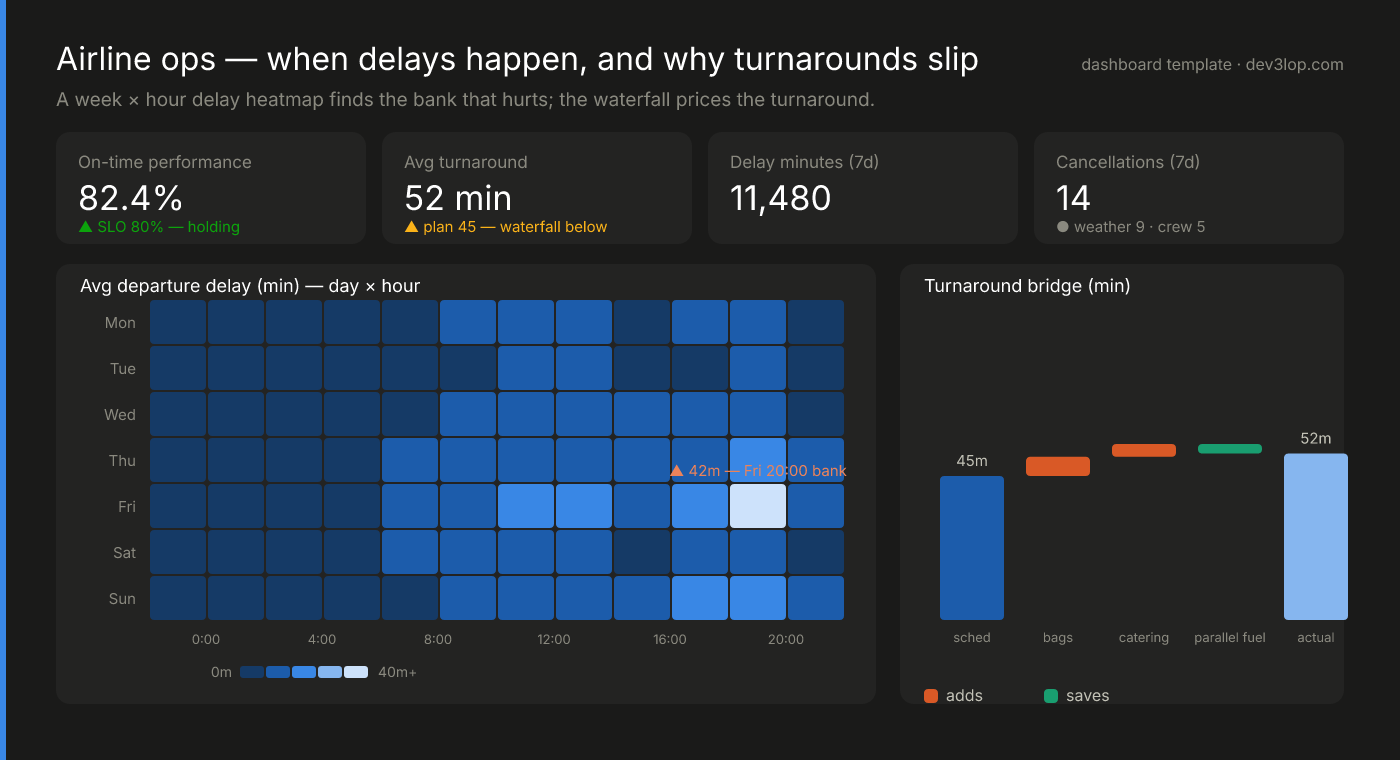Click the Sun row label
Viewport: 1400px width, 760px height.
122,599
